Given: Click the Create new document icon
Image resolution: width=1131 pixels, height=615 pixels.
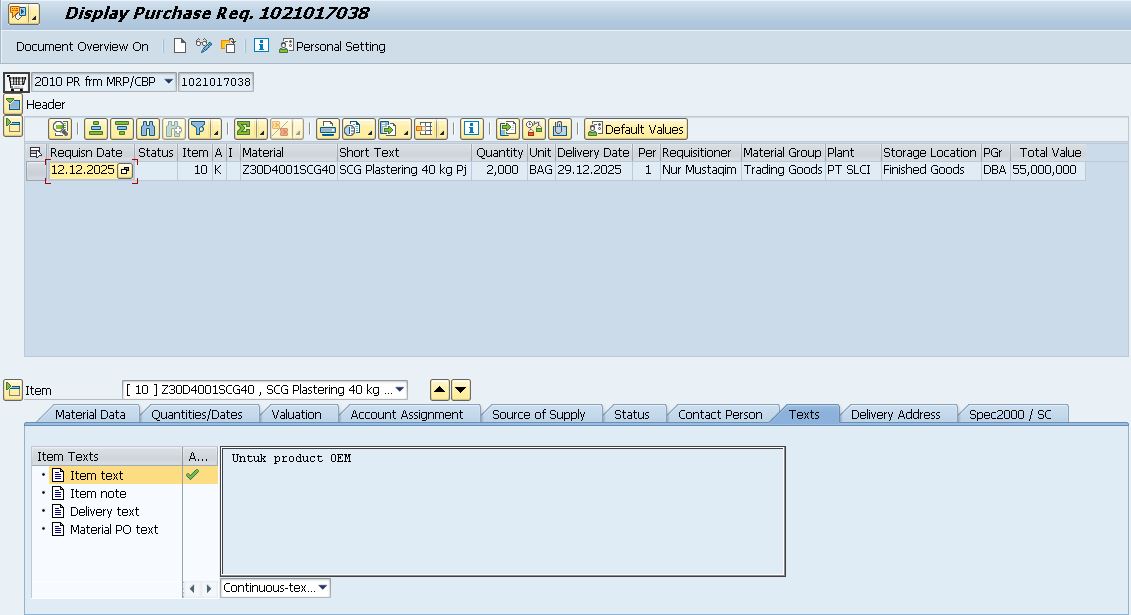Looking at the screenshot, I should pyautogui.click(x=180, y=46).
